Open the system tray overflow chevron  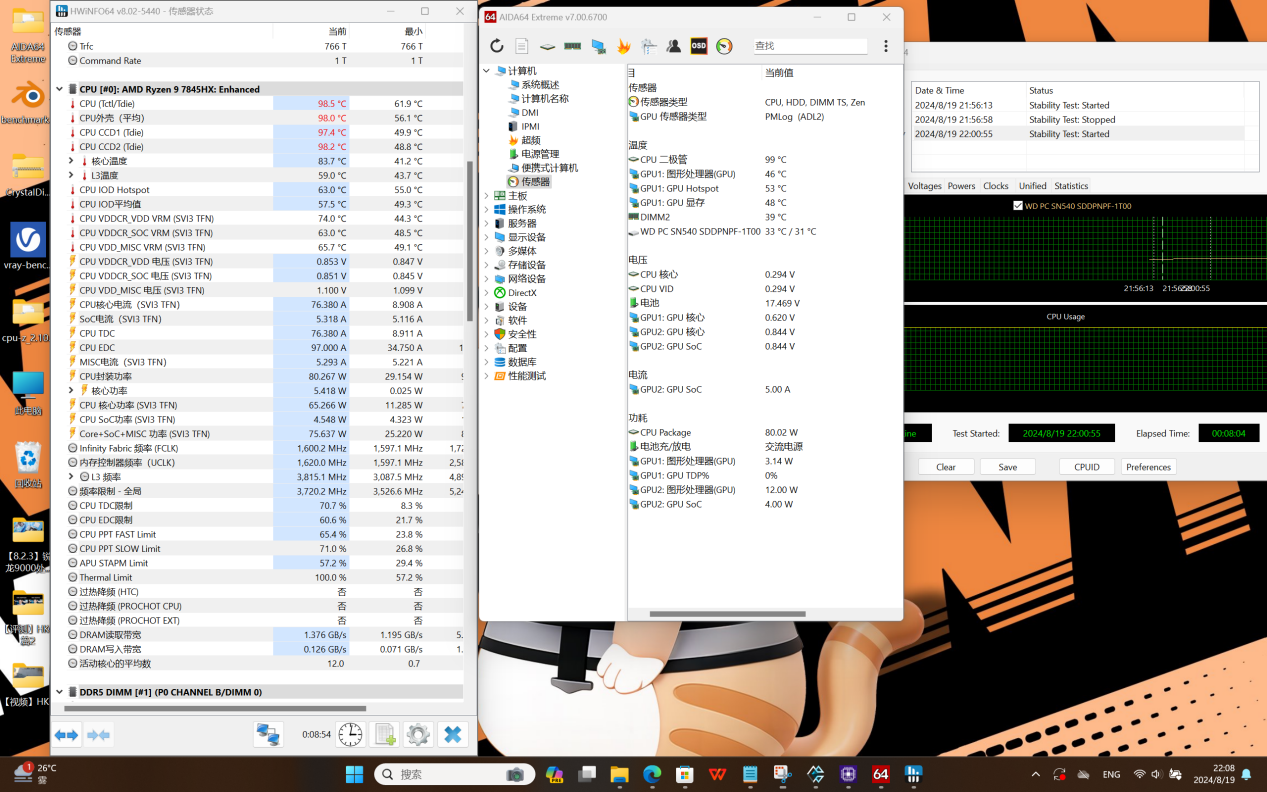(1035, 774)
